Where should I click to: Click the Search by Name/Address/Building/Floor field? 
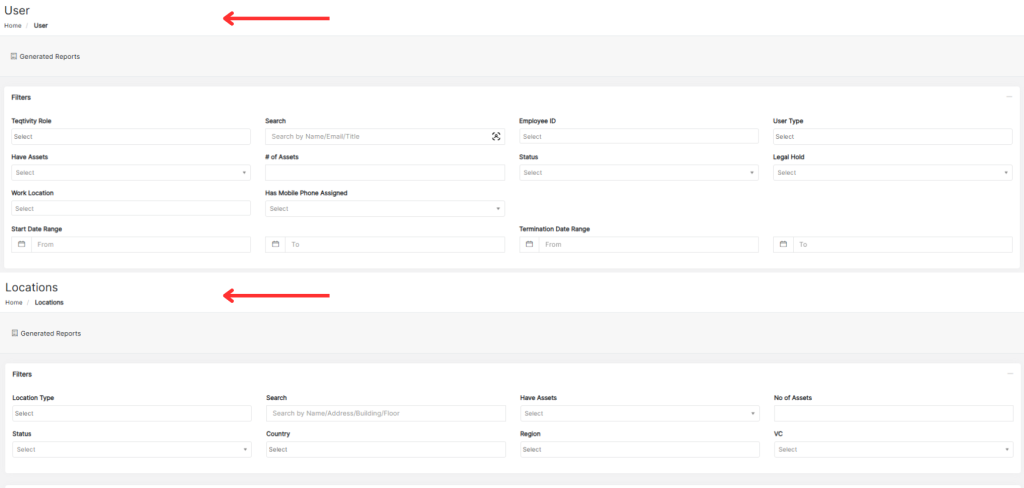(x=385, y=413)
